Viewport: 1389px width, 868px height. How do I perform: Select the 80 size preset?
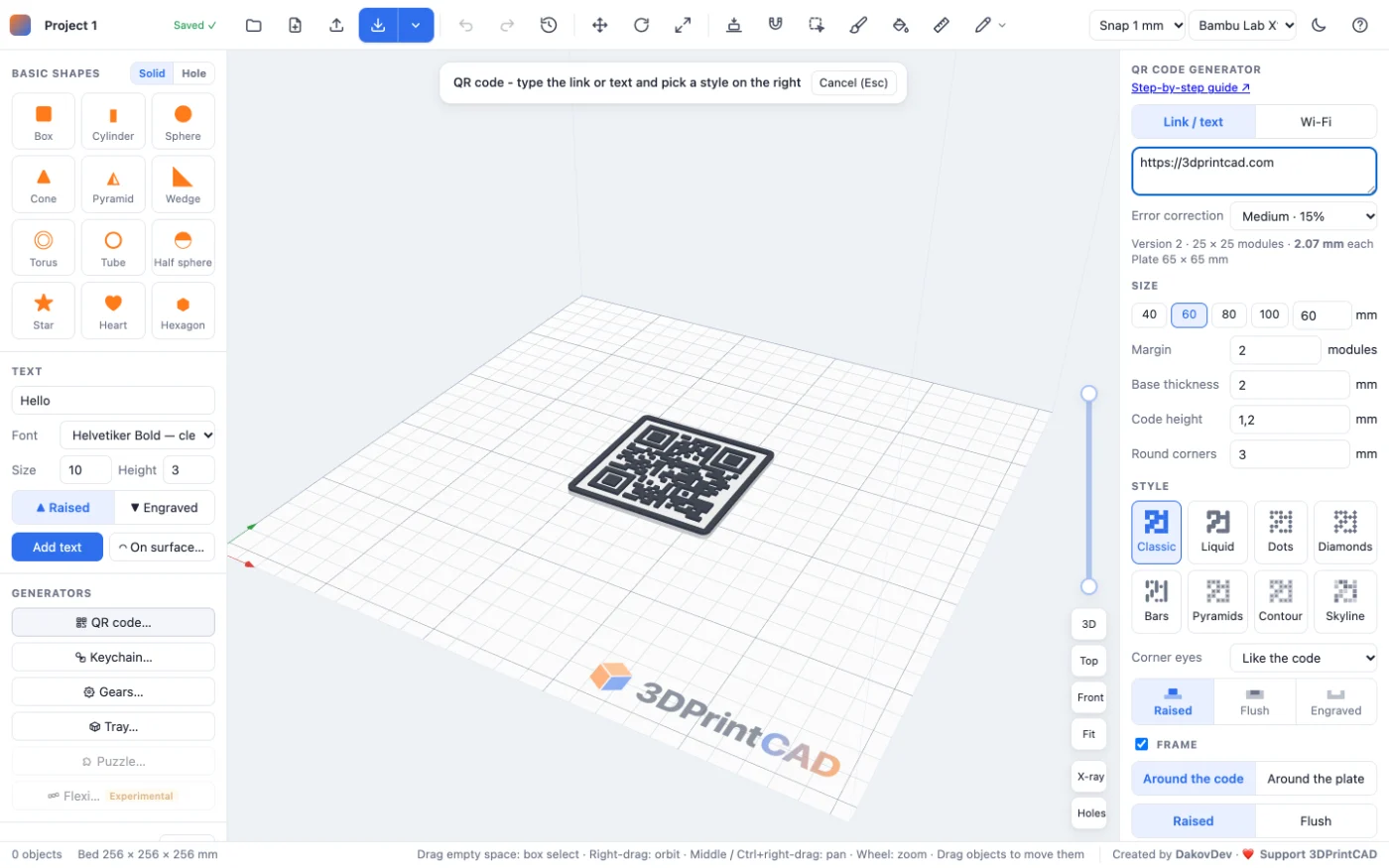pos(1229,314)
